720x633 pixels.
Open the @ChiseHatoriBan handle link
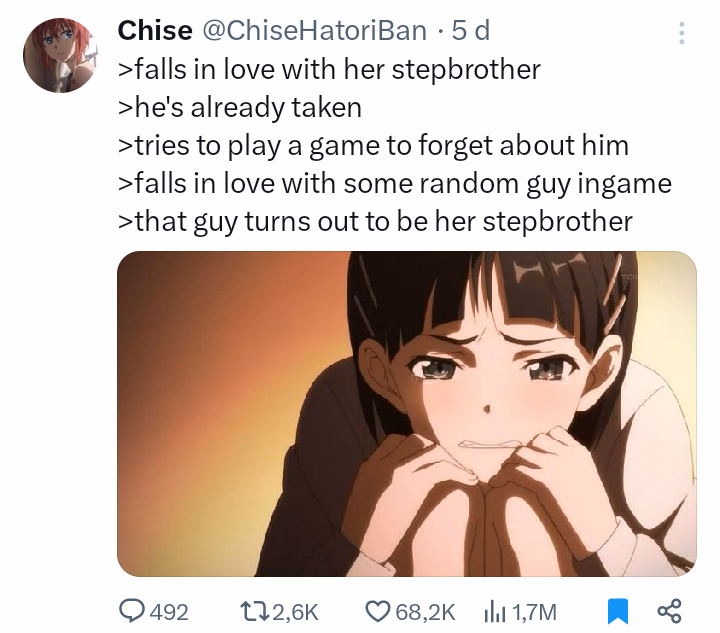click(x=314, y=31)
